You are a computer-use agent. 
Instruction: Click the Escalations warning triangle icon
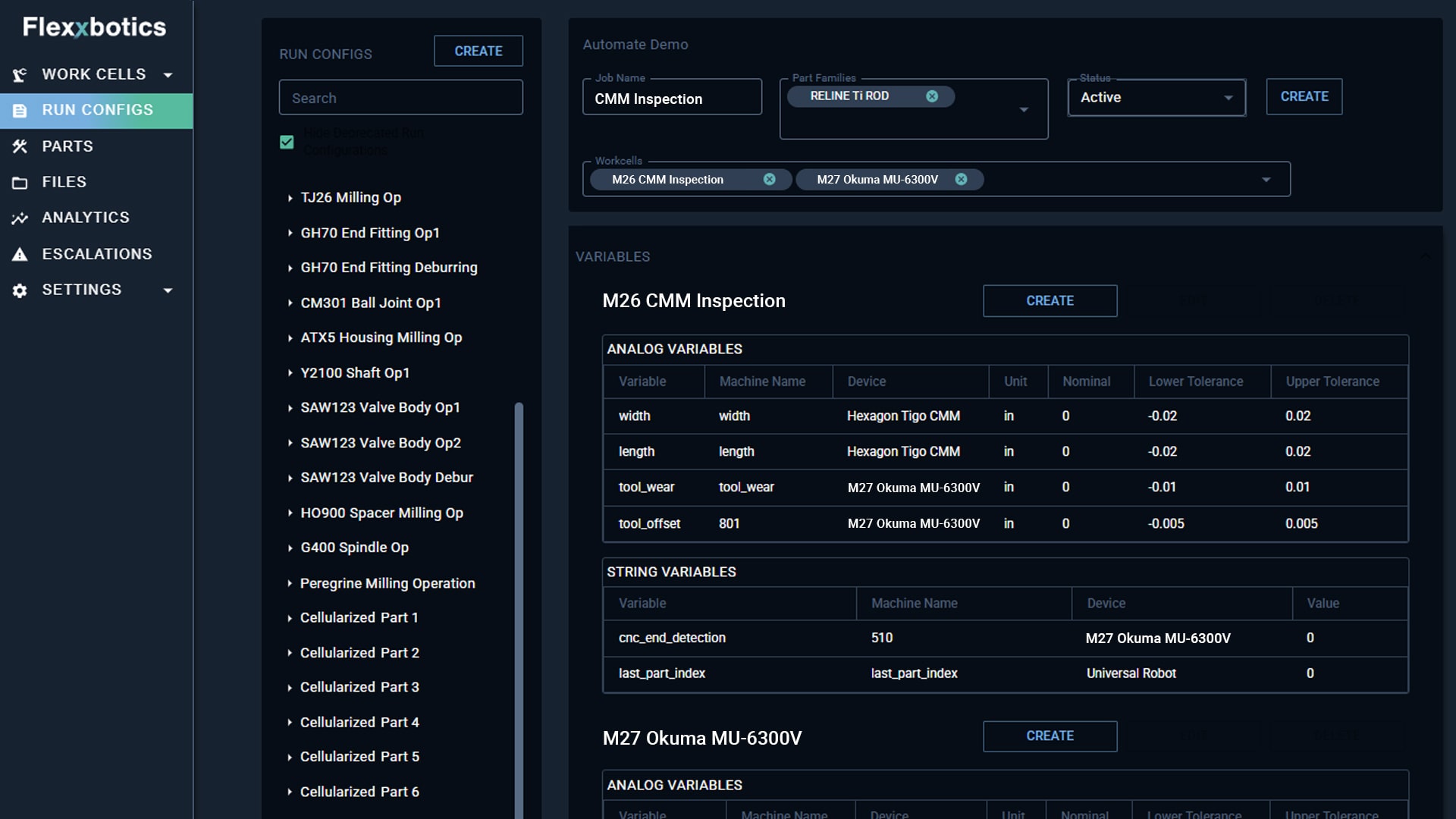click(20, 255)
